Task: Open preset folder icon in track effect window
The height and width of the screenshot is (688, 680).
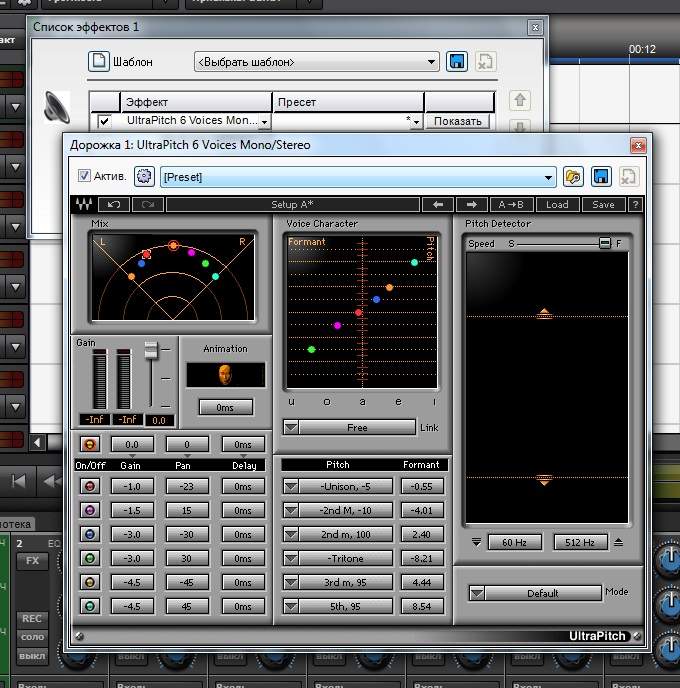Action: tap(573, 177)
